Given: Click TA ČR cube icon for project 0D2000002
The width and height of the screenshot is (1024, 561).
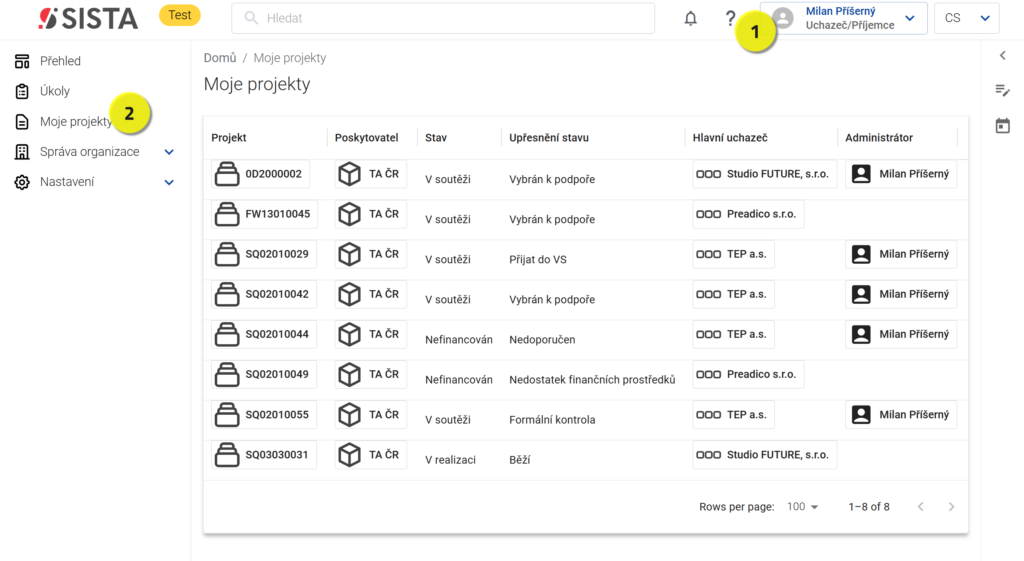Looking at the screenshot, I should [349, 174].
